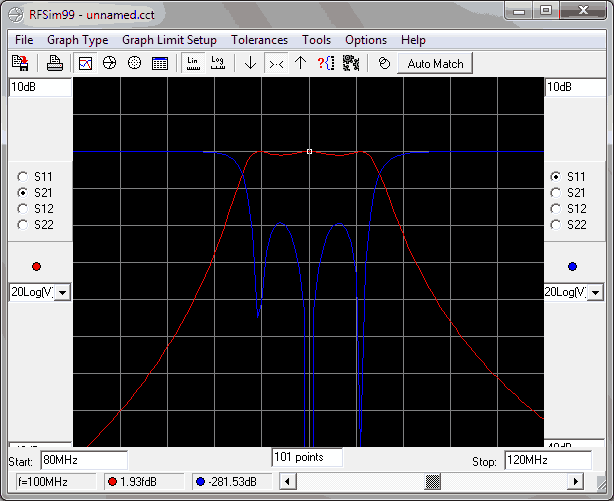This screenshot has height=501, width=614.
Task: Select right trace S22 radio button
Action: pos(556,225)
